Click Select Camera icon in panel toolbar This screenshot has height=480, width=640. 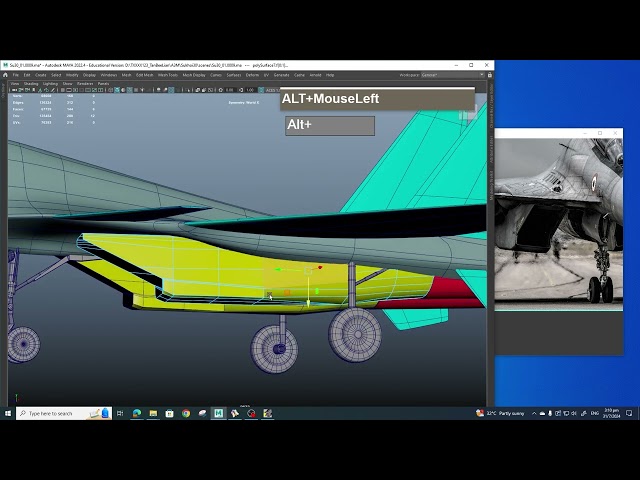[x=13, y=90]
